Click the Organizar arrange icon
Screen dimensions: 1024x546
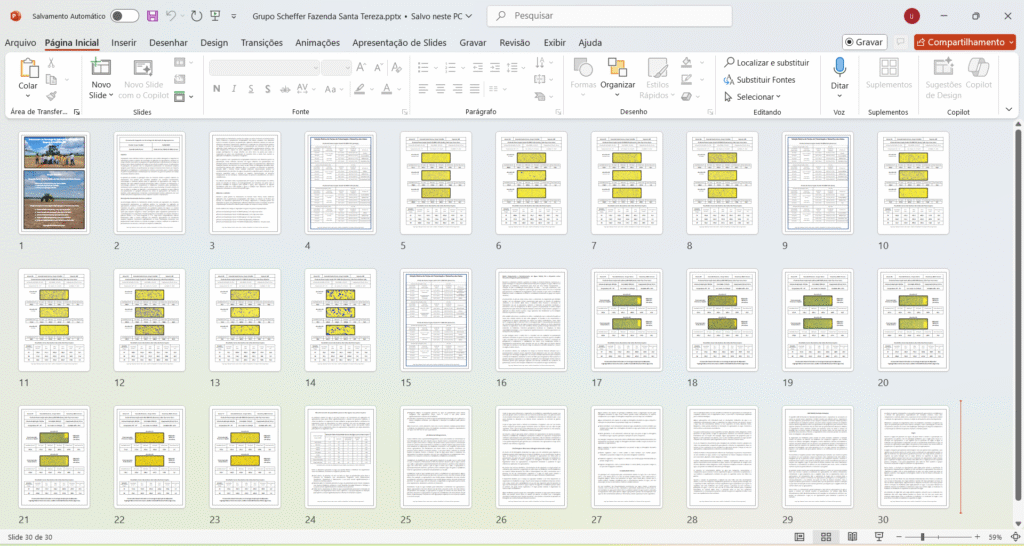[x=617, y=67]
